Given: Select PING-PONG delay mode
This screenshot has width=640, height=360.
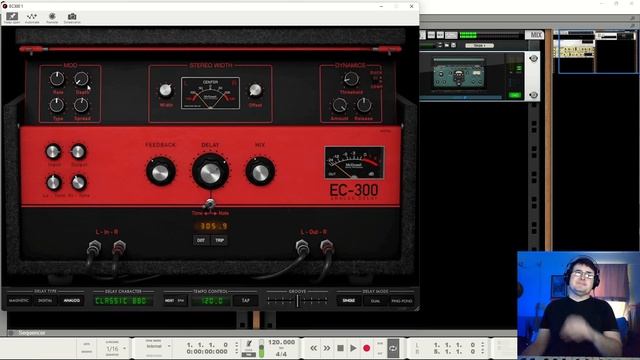Looking at the screenshot, I should coord(402,301).
